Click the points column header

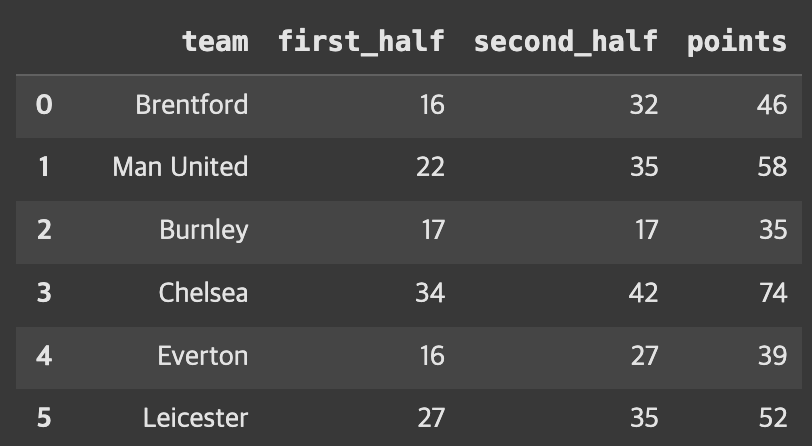pyautogui.click(x=737, y=42)
